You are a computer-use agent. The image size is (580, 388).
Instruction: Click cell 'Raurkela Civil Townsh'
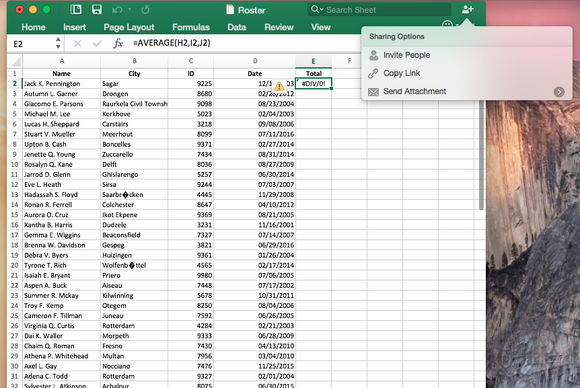click(134, 104)
